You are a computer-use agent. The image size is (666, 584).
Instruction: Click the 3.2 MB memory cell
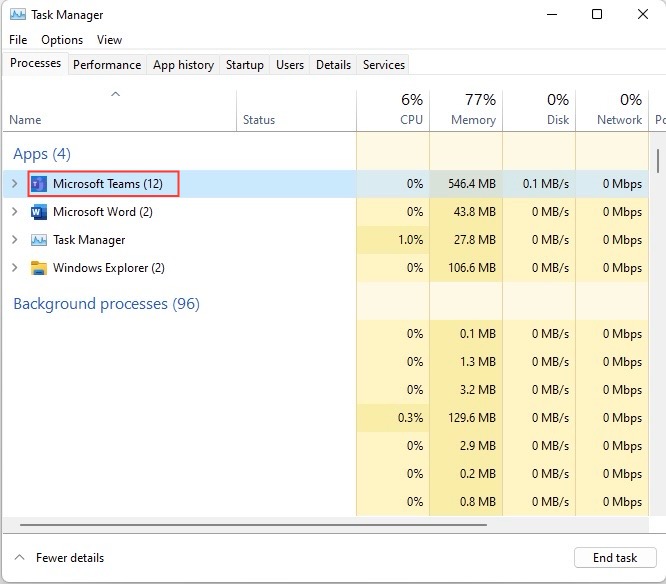(x=466, y=390)
